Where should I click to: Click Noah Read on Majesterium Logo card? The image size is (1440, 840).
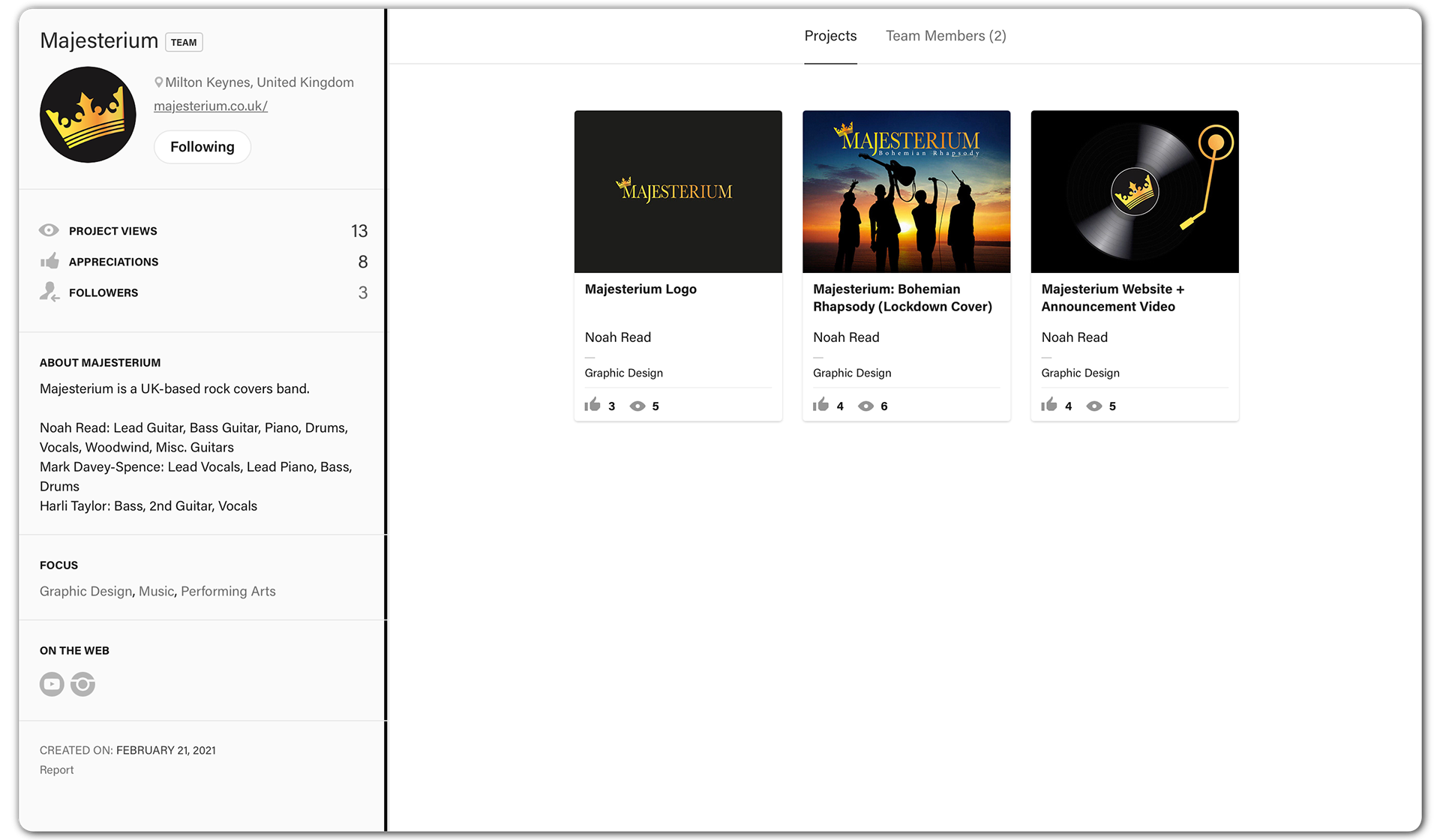tap(617, 337)
